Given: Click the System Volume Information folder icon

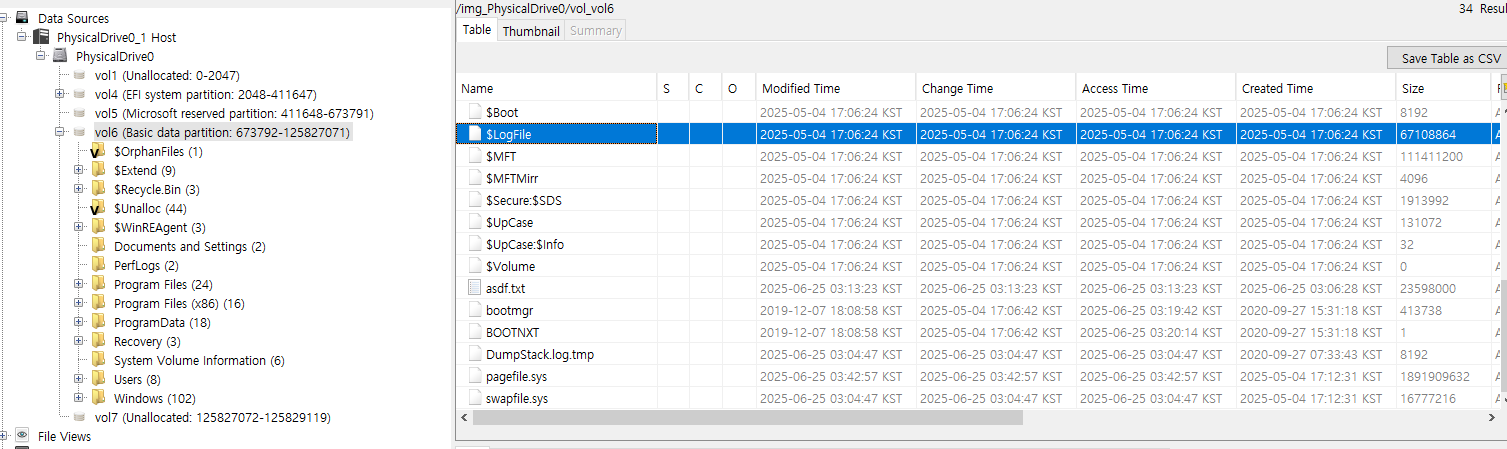Looking at the screenshot, I should pyautogui.click(x=98, y=360).
